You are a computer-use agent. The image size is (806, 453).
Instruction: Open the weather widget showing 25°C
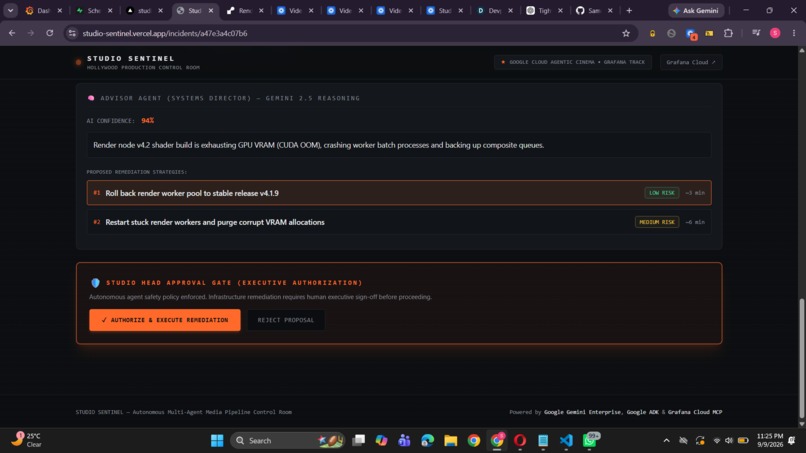(x=27, y=440)
